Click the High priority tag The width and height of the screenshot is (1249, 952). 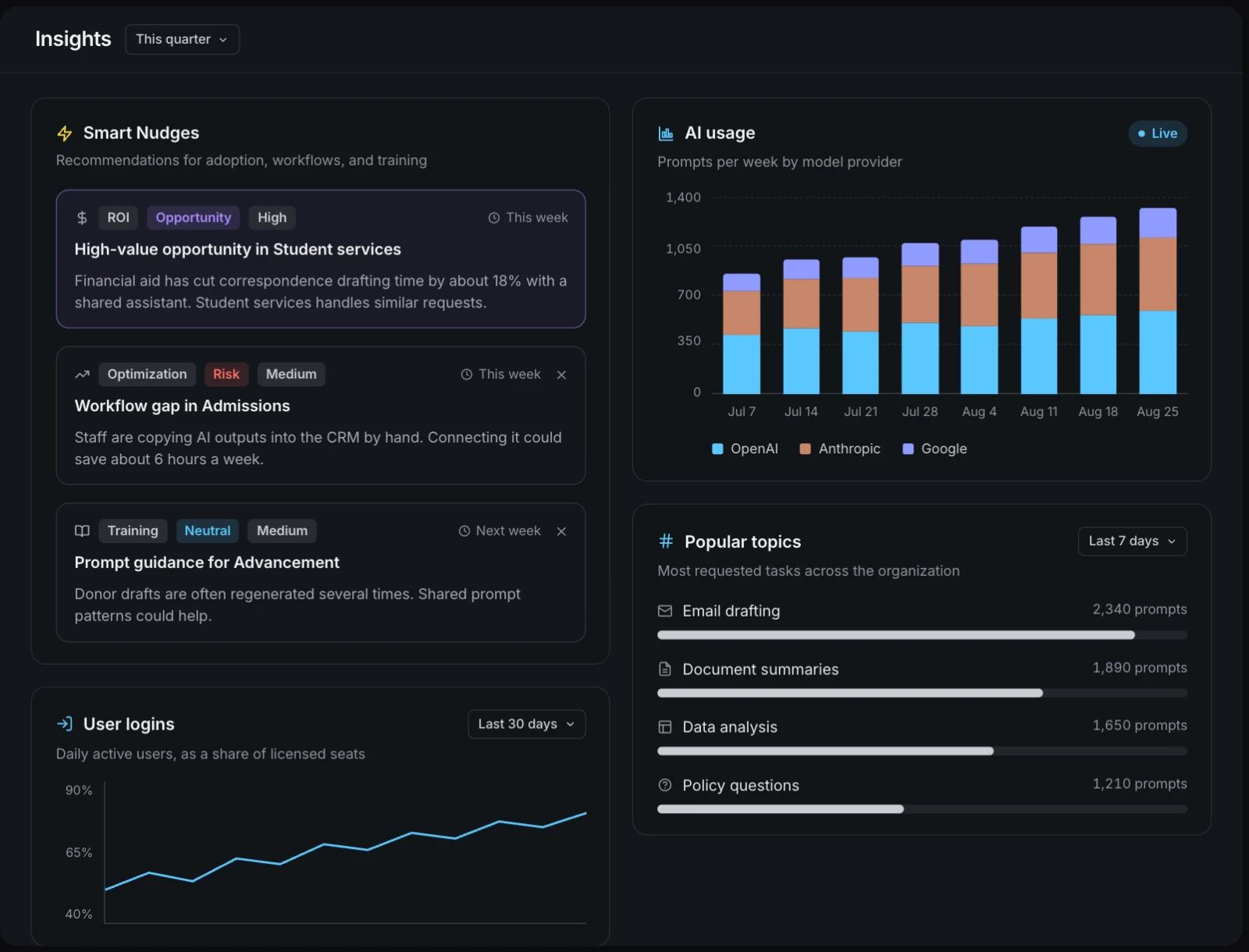click(x=272, y=218)
